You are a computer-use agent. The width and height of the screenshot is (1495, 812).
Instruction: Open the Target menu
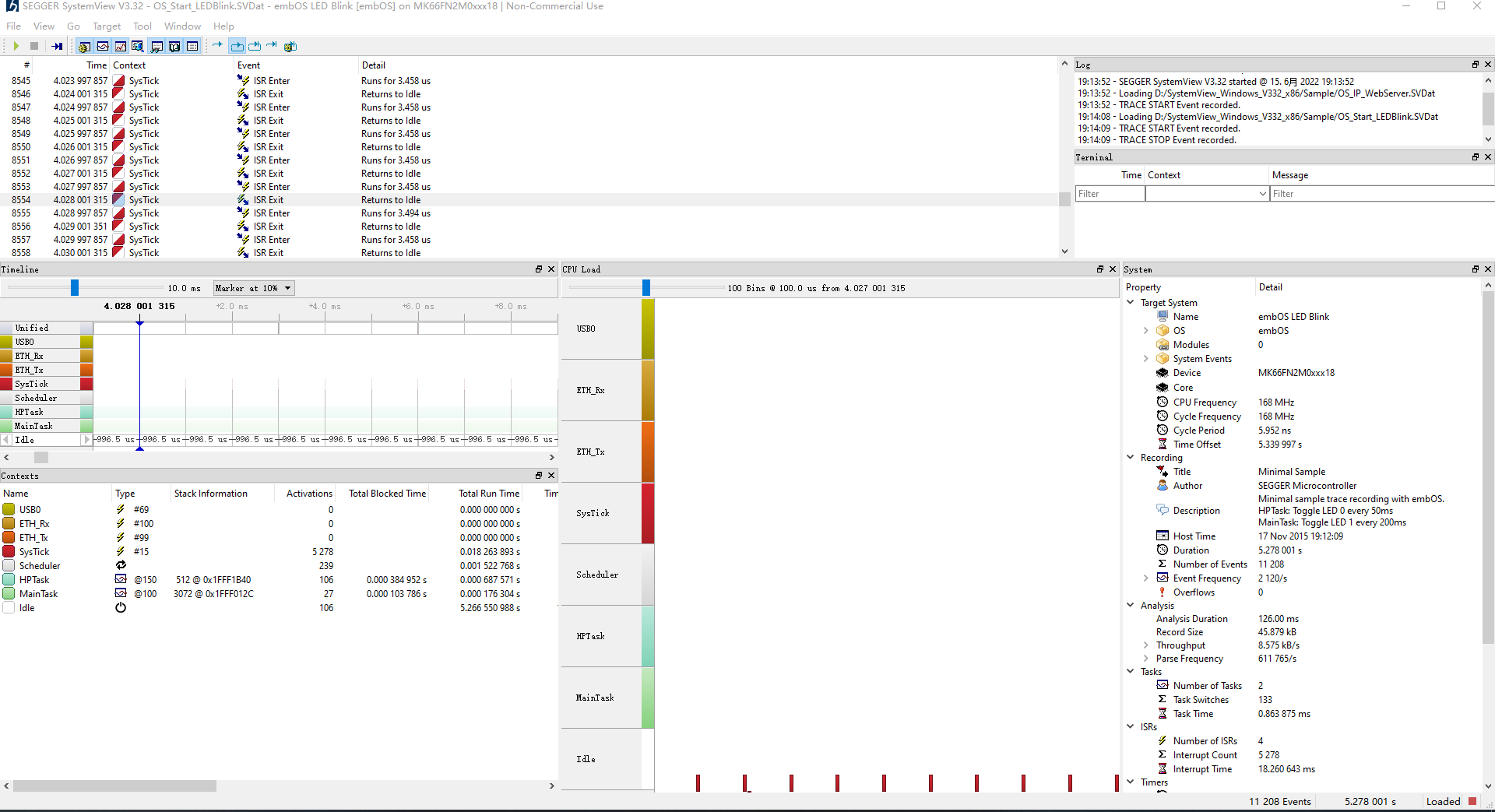tap(107, 26)
